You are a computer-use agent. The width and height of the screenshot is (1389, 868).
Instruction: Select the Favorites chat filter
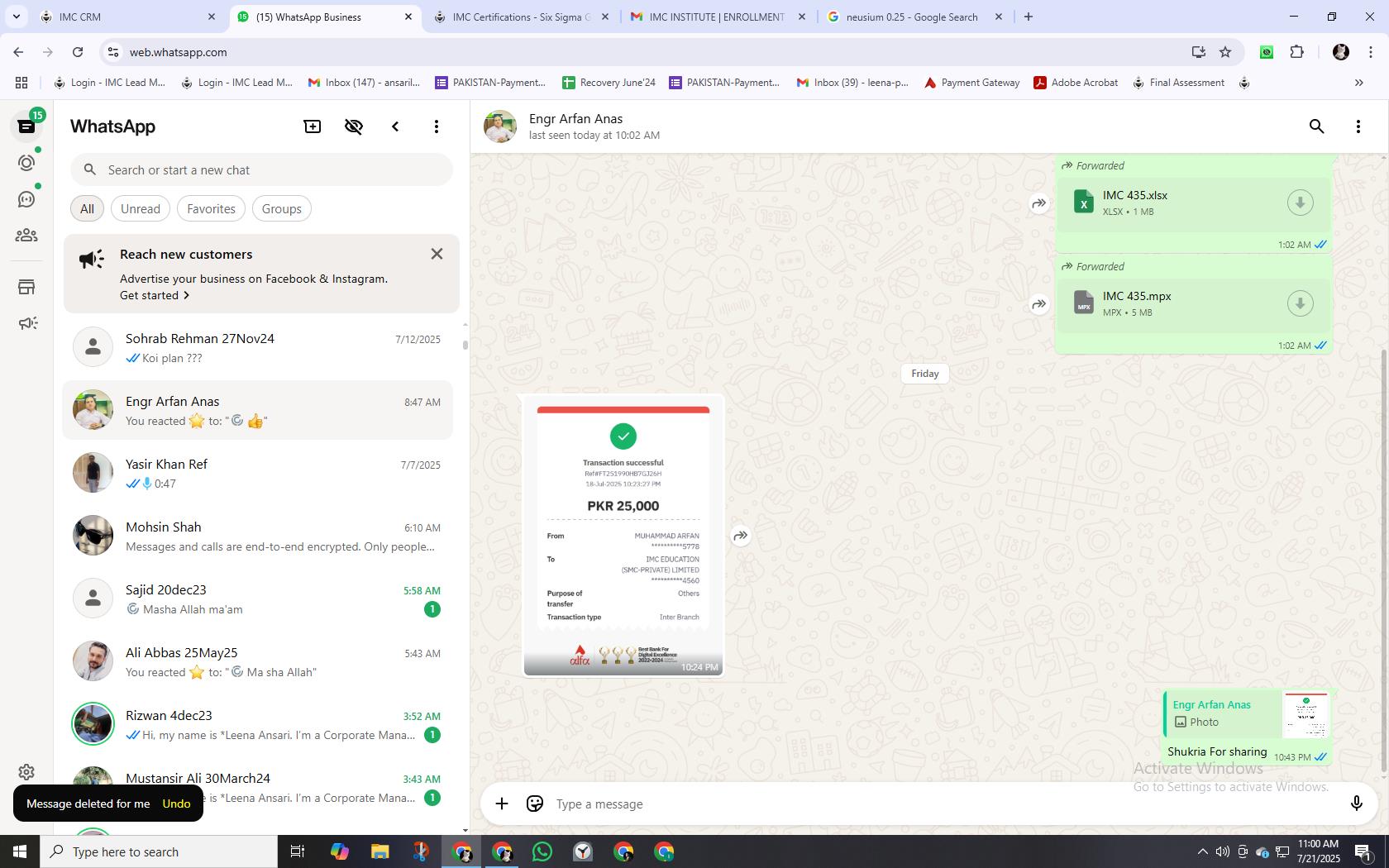click(x=211, y=208)
